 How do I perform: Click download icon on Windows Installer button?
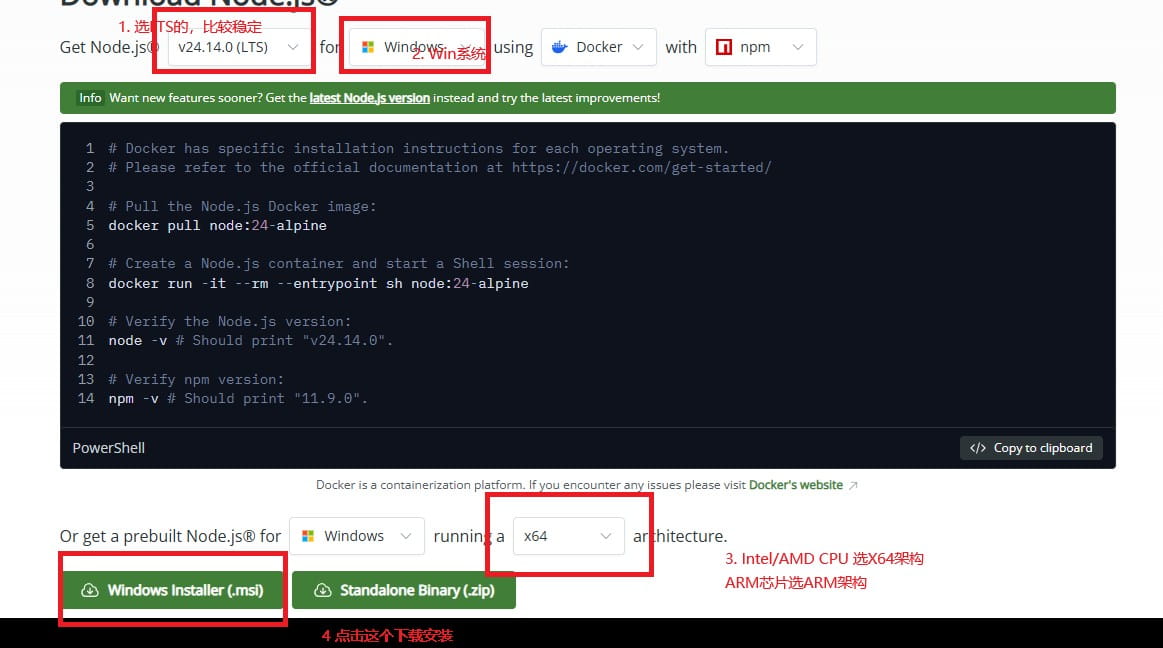coord(89,590)
